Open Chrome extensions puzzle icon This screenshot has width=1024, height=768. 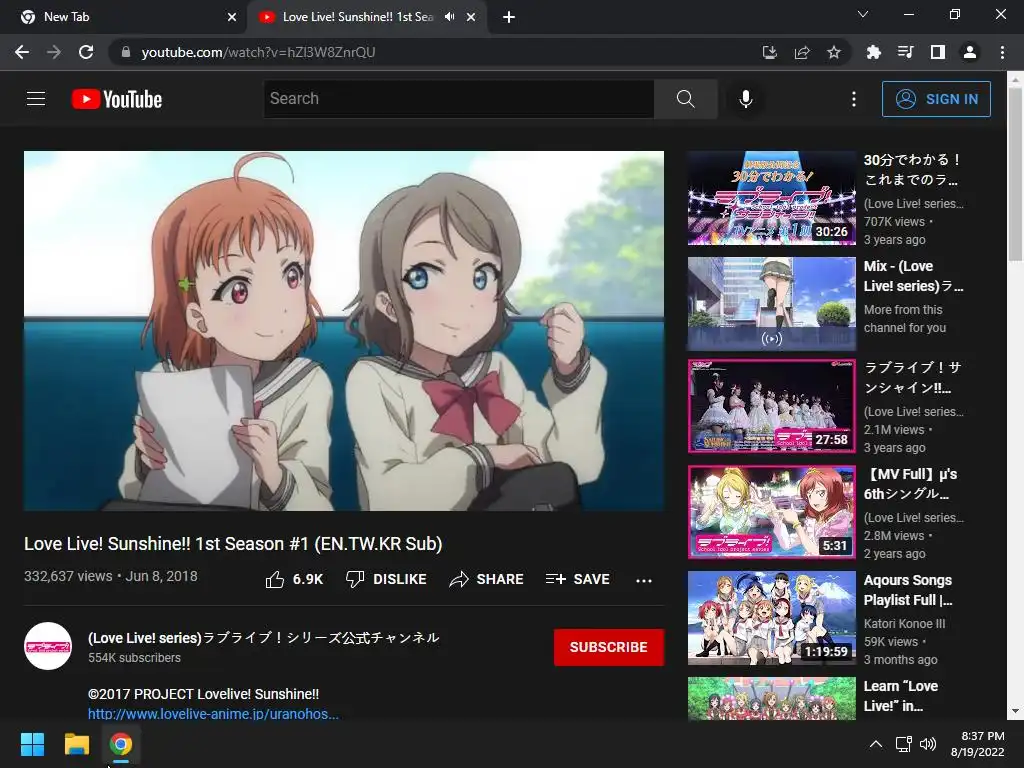coord(873,52)
